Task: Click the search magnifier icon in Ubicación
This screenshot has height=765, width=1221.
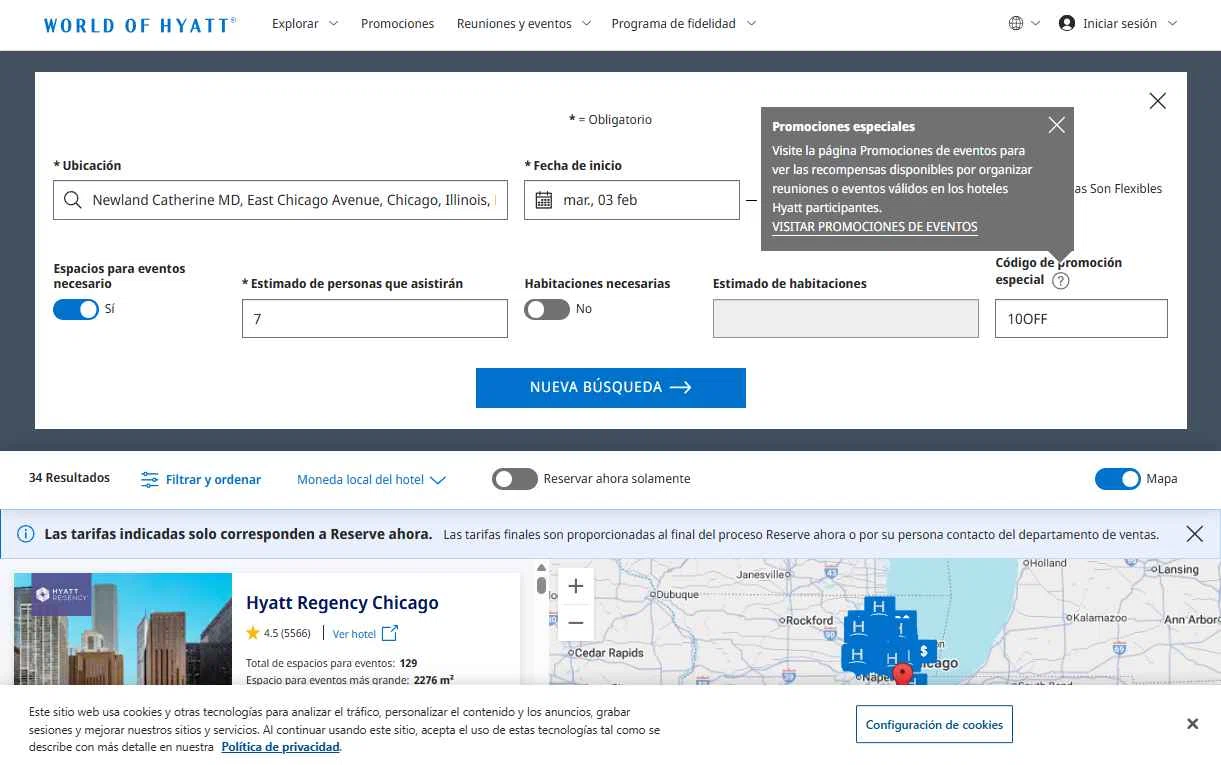Action: click(x=72, y=200)
